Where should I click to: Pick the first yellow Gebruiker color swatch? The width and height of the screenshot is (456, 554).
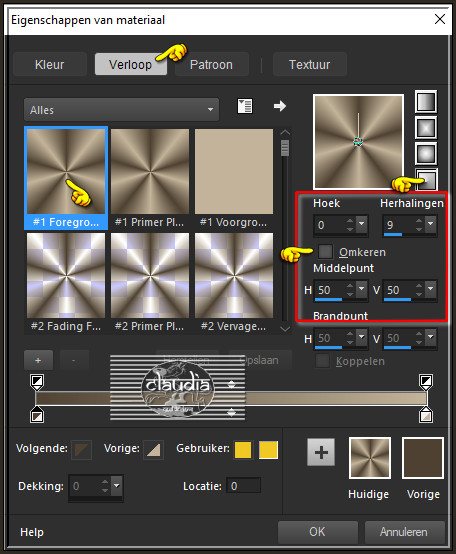(243, 450)
